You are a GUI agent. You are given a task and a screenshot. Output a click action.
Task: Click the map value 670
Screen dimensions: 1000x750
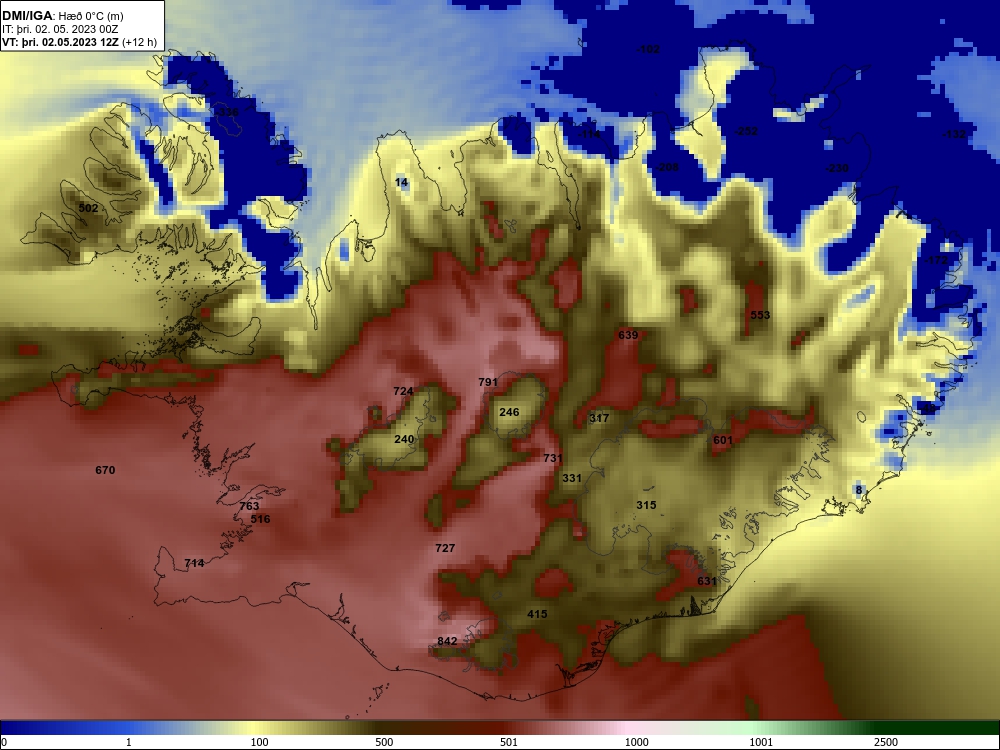tap(105, 471)
